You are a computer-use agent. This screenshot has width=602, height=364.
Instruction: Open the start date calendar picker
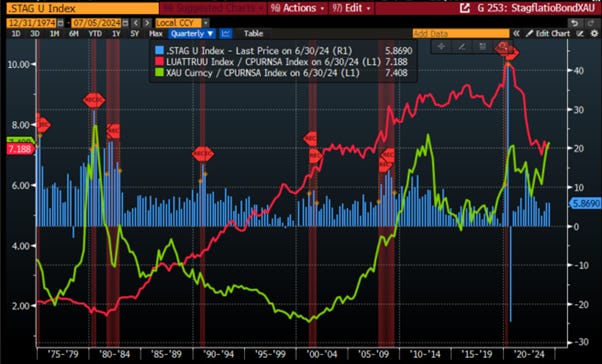(60, 23)
